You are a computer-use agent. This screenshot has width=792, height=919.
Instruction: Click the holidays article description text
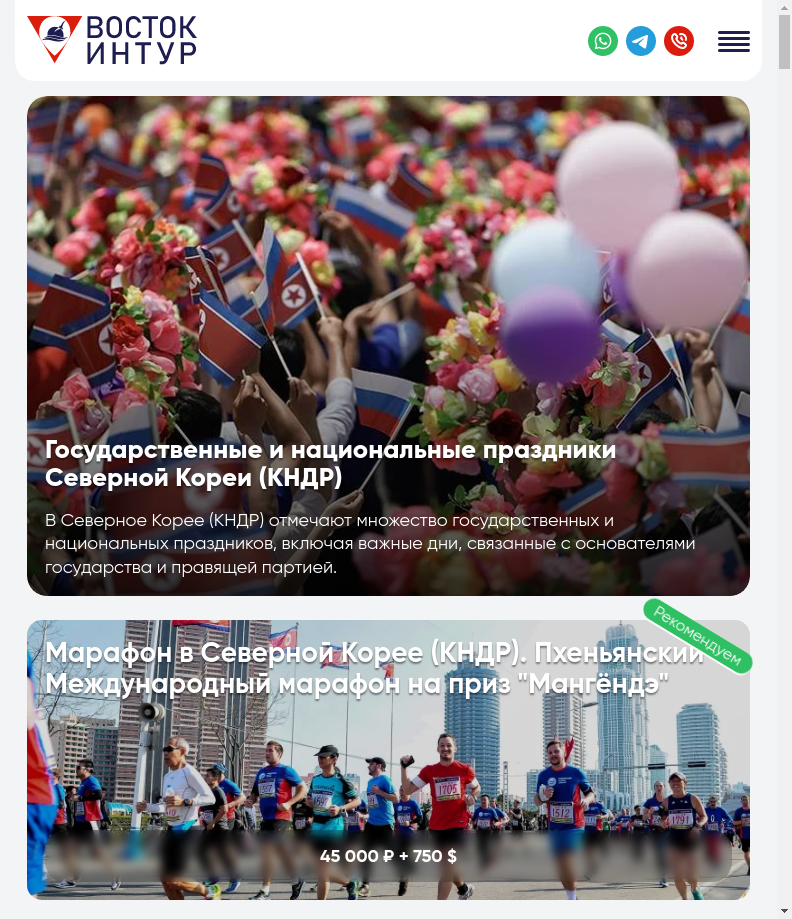pos(370,543)
